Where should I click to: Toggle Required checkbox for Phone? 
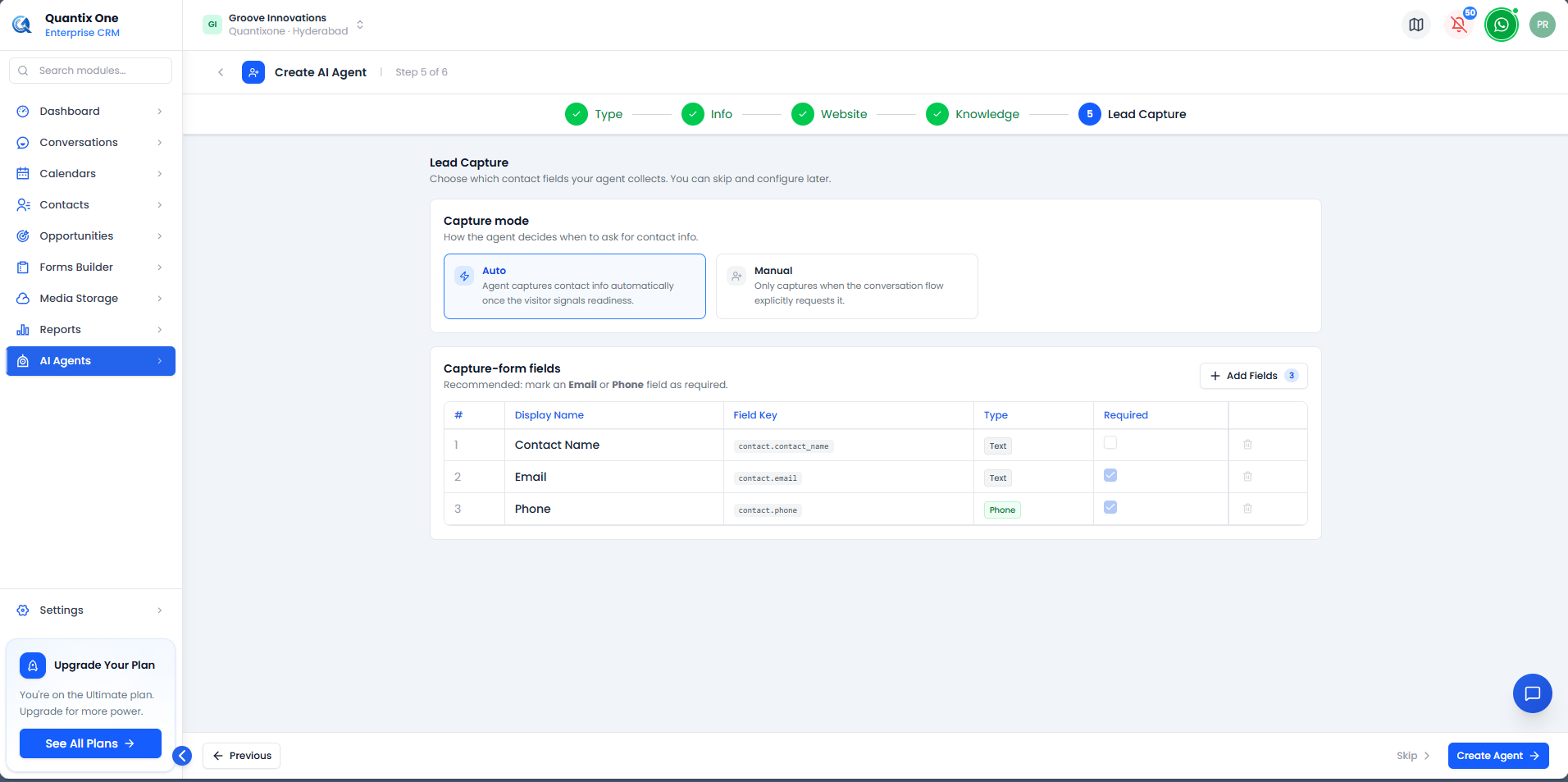click(x=1110, y=507)
